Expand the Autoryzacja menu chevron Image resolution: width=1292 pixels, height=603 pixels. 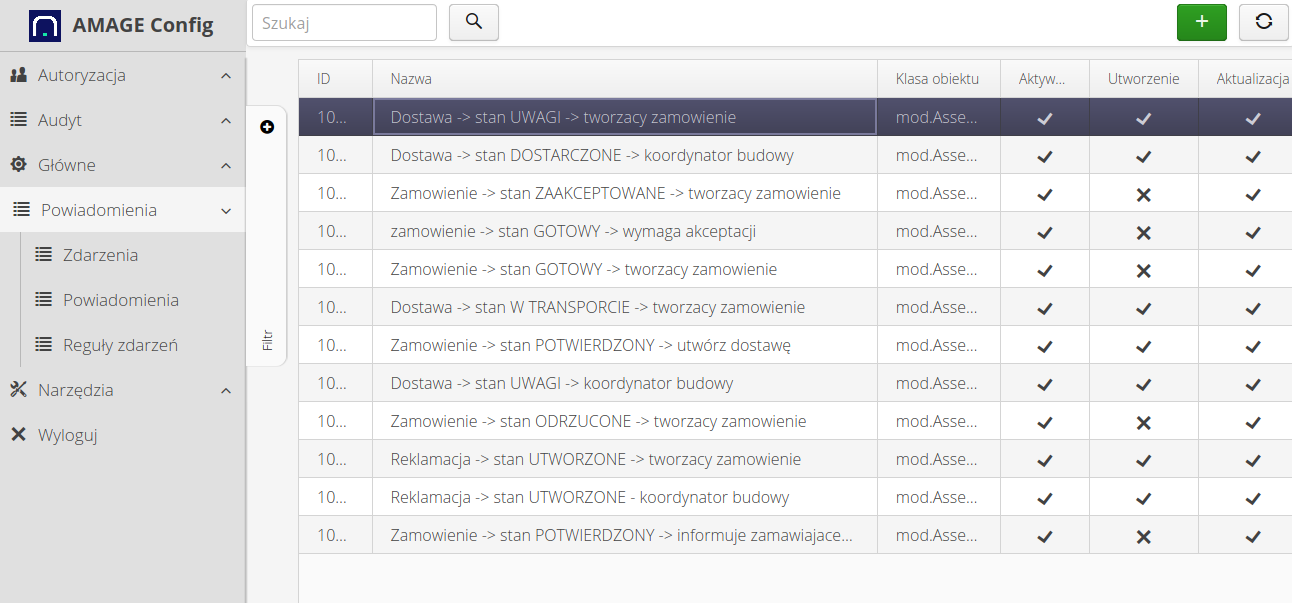(x=226, y=76)
